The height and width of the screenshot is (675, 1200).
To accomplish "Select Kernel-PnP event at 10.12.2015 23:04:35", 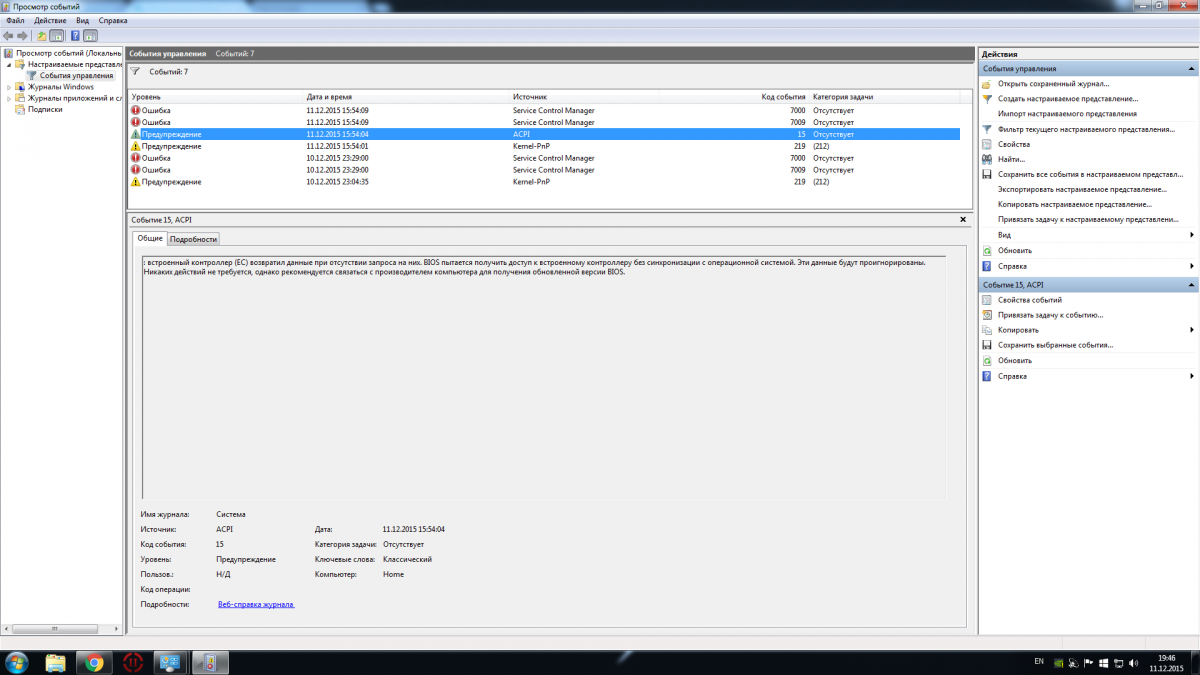I will [x=544, y=182].
